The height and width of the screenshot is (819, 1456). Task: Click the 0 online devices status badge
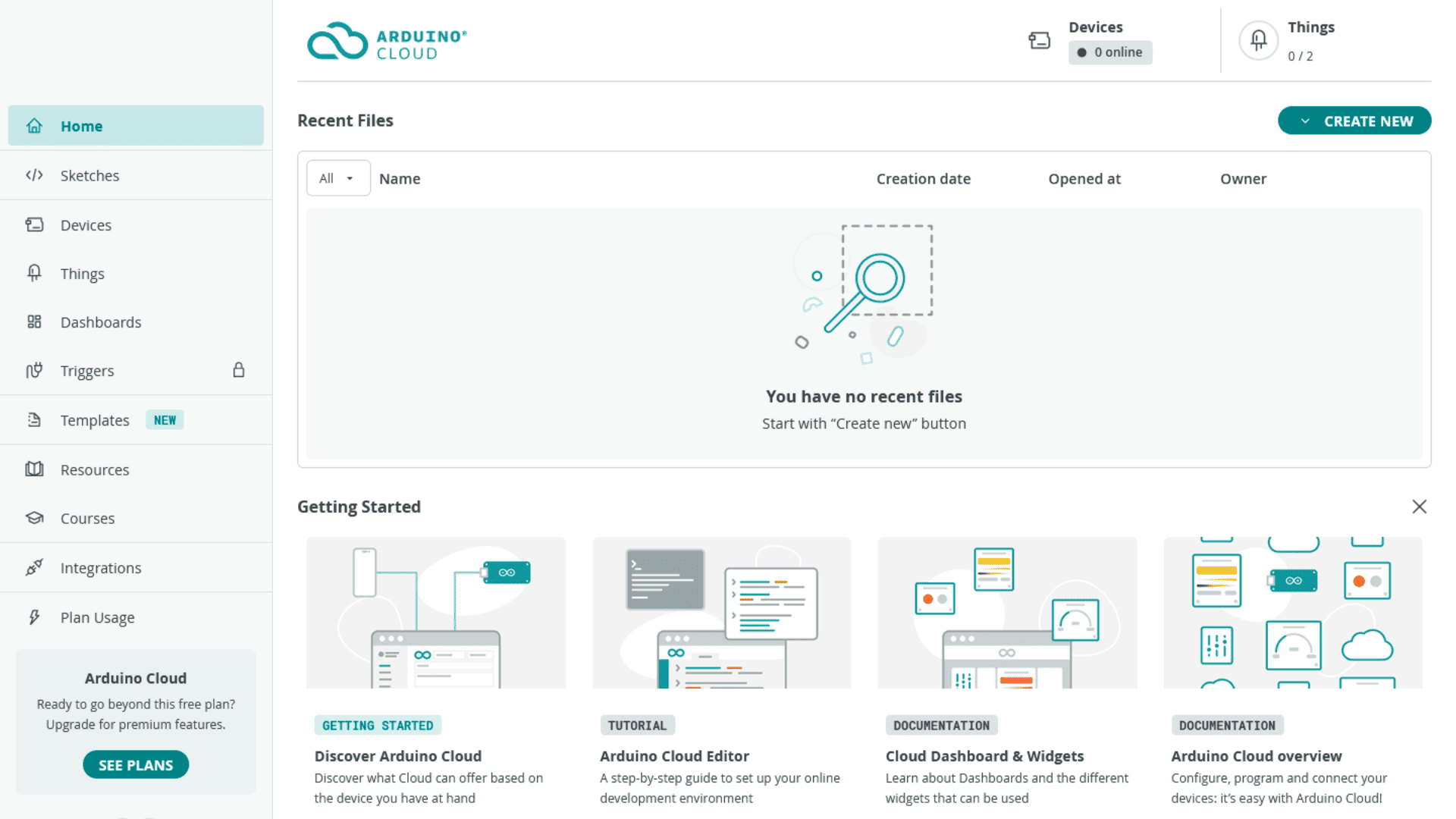[x=1110, y=52]
